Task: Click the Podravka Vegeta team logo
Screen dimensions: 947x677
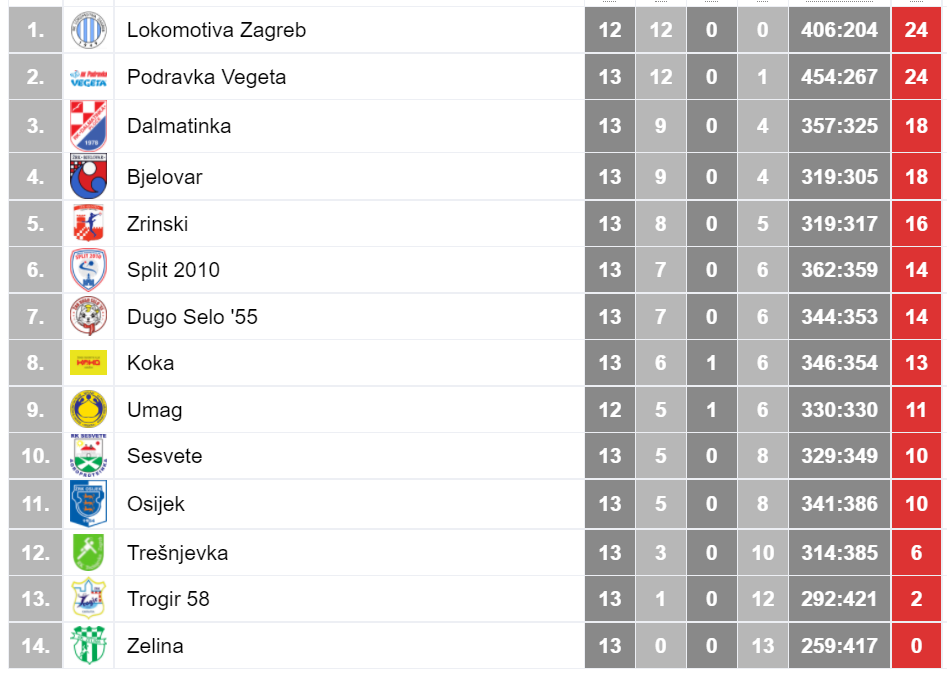Action: tap(88, 77)
